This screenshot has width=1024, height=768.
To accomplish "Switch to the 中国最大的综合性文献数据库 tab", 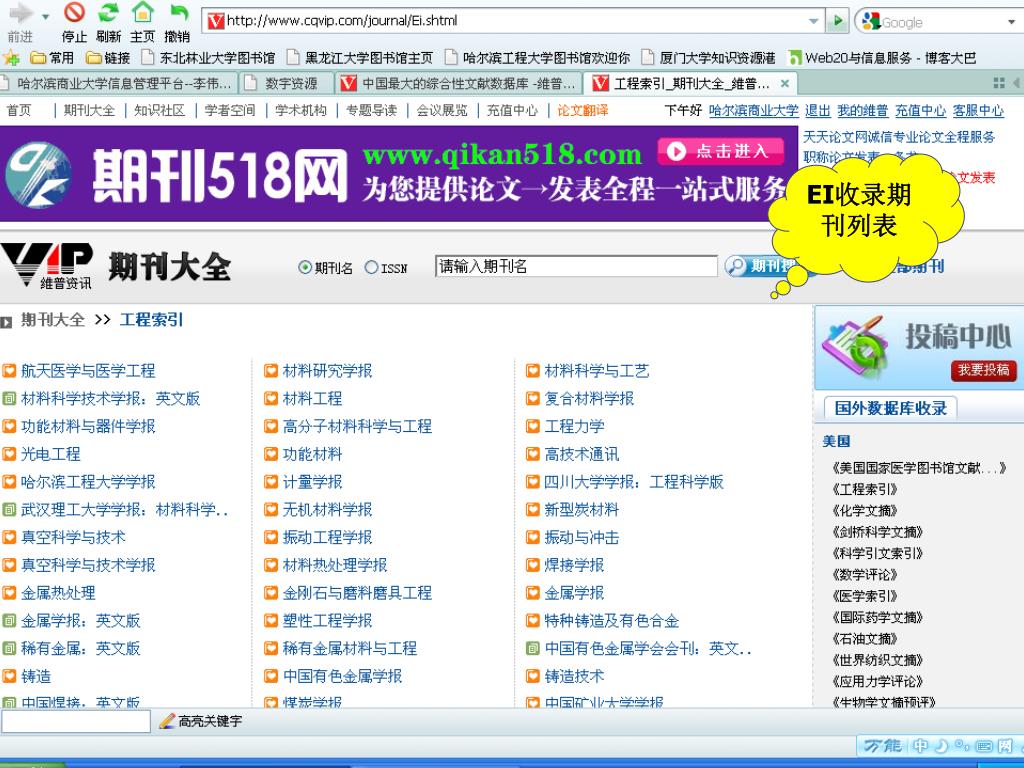I will tap(459, 84).
